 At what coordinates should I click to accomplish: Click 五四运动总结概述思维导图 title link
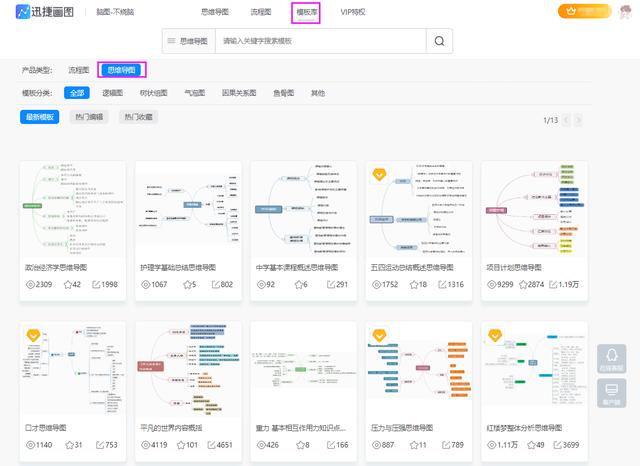[412, 267]
